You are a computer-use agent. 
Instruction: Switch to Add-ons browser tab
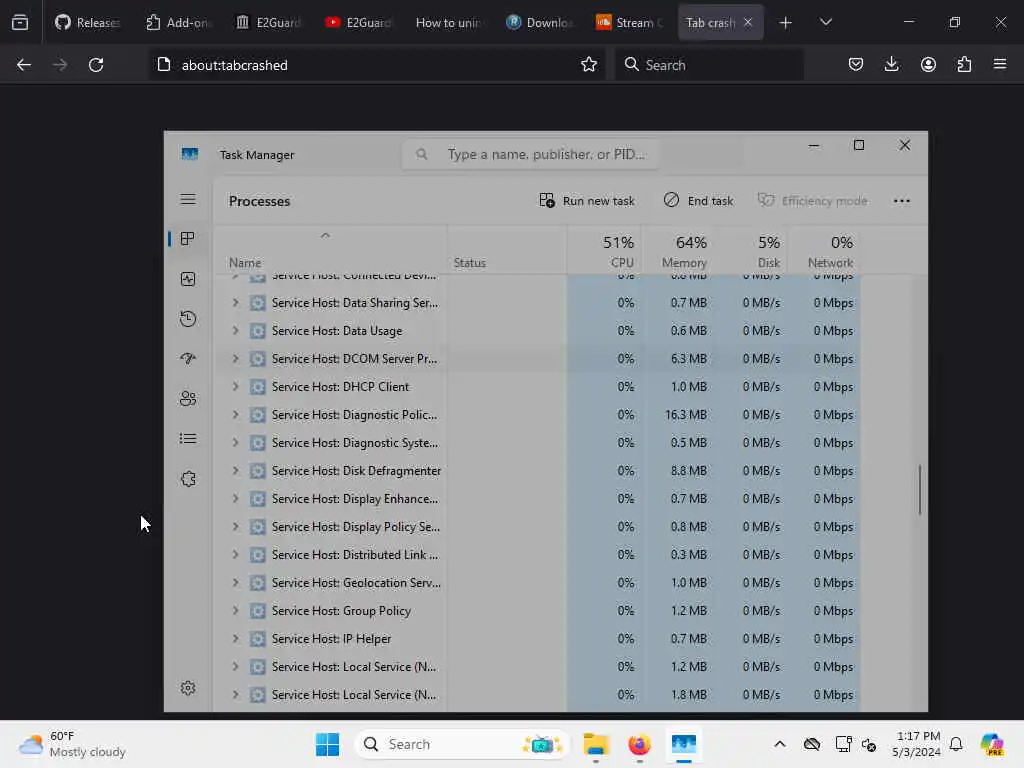coord(178,23)
